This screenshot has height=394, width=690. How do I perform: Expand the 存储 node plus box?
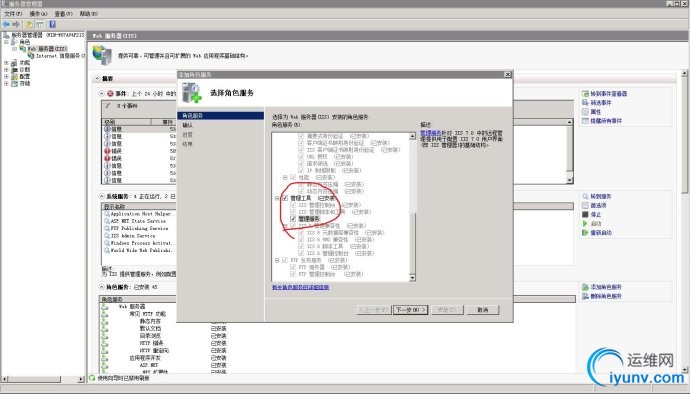pyautogui.click(x=6, y=83)
